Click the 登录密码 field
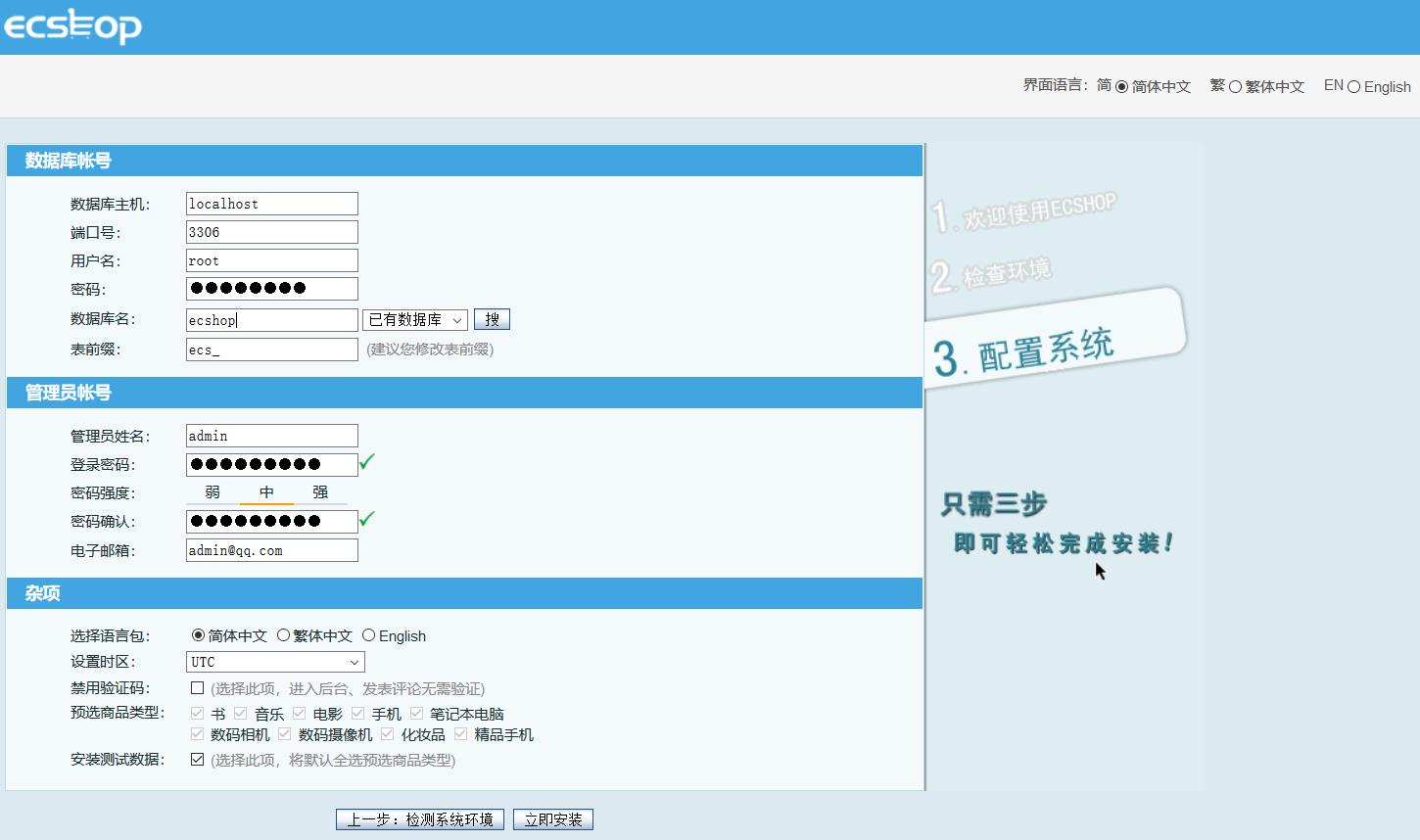This screenshot has height=840, width=1420. click(272, 465)
